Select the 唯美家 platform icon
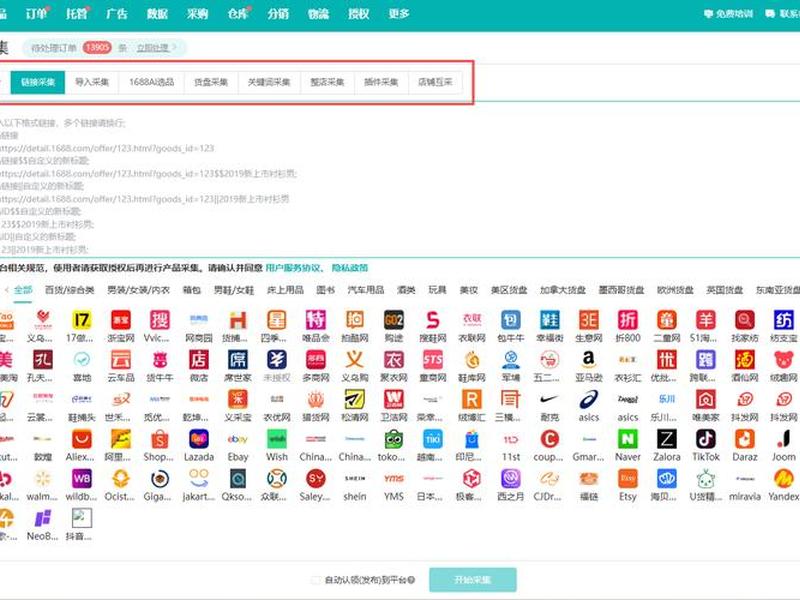This screenshot has height=600, width=800. click(x=706, y=399)
